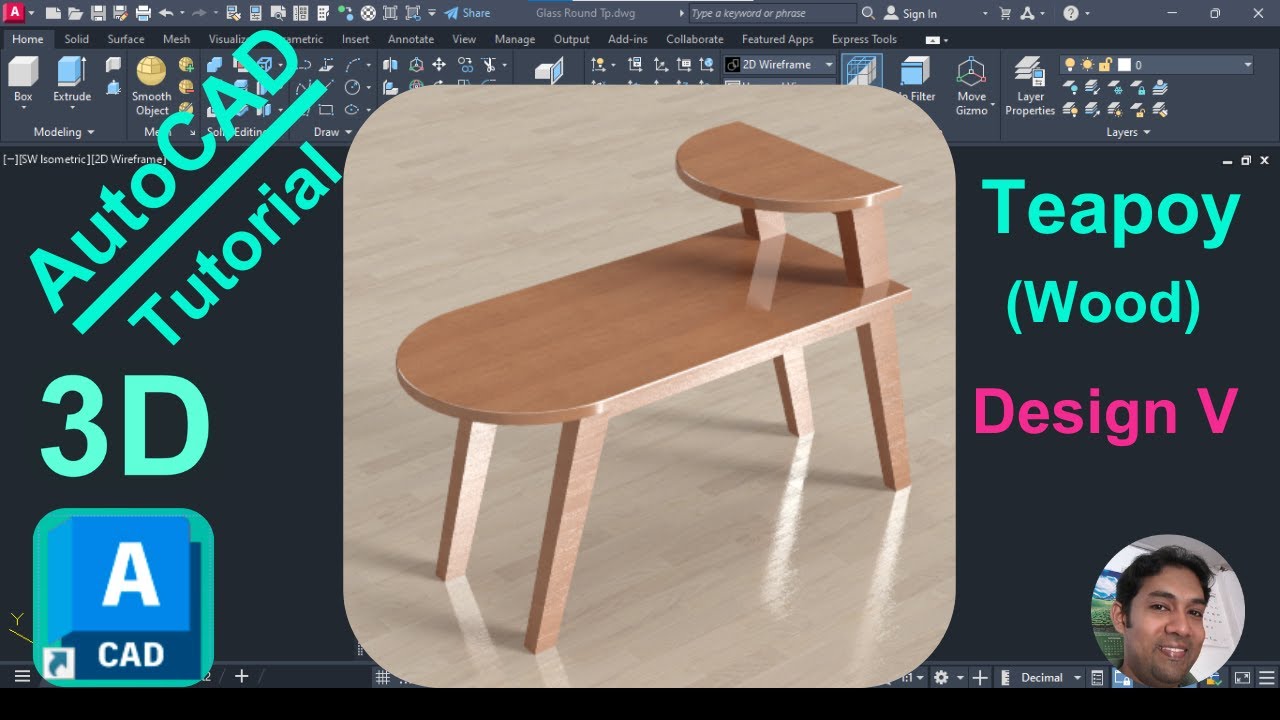This screenshot has height=720, width=1280.
Task: Open the Box tool dropdown arrow
Action: click(23, 108)
